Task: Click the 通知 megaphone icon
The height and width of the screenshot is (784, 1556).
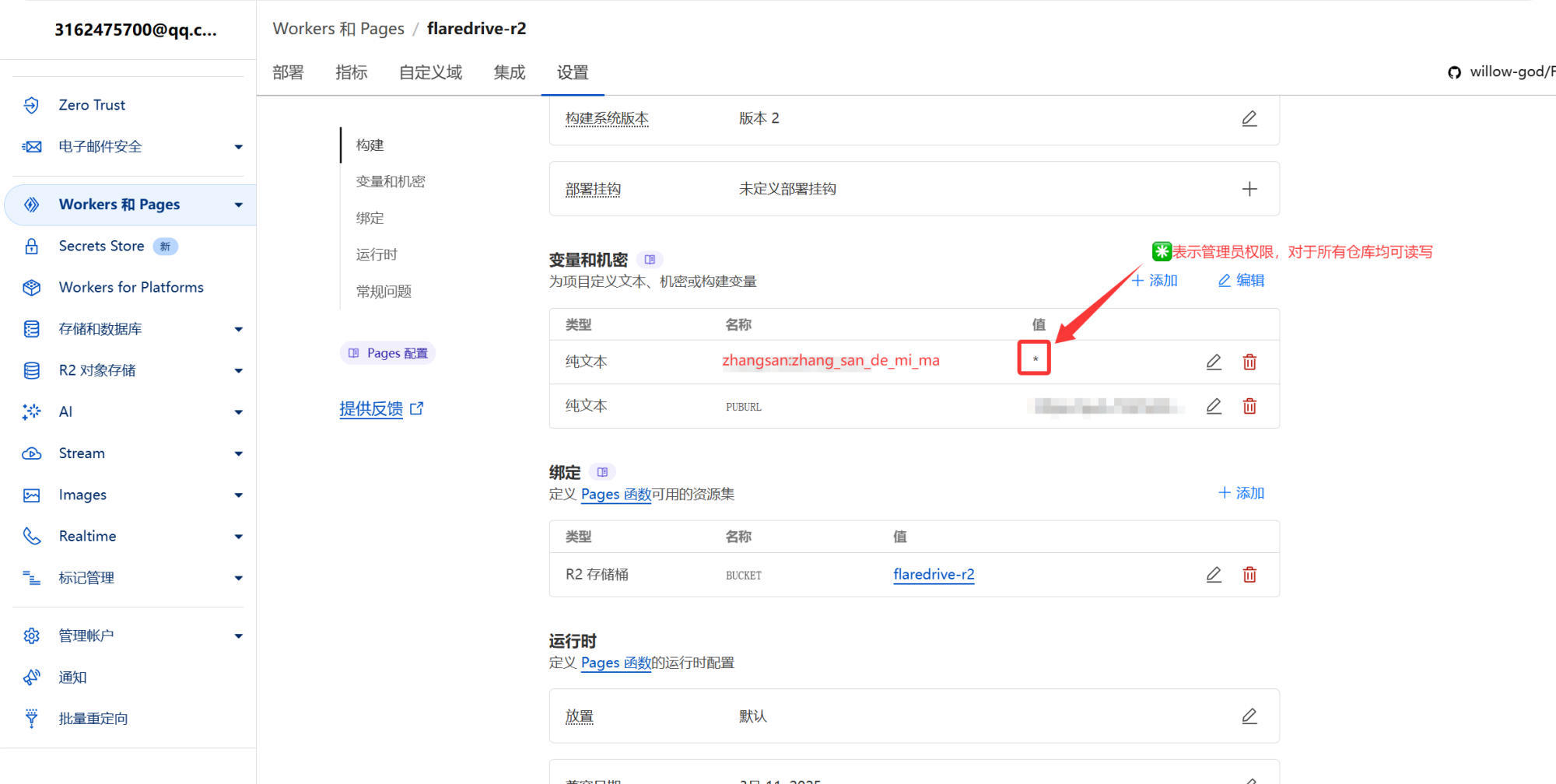Action: tap(31, 677)
